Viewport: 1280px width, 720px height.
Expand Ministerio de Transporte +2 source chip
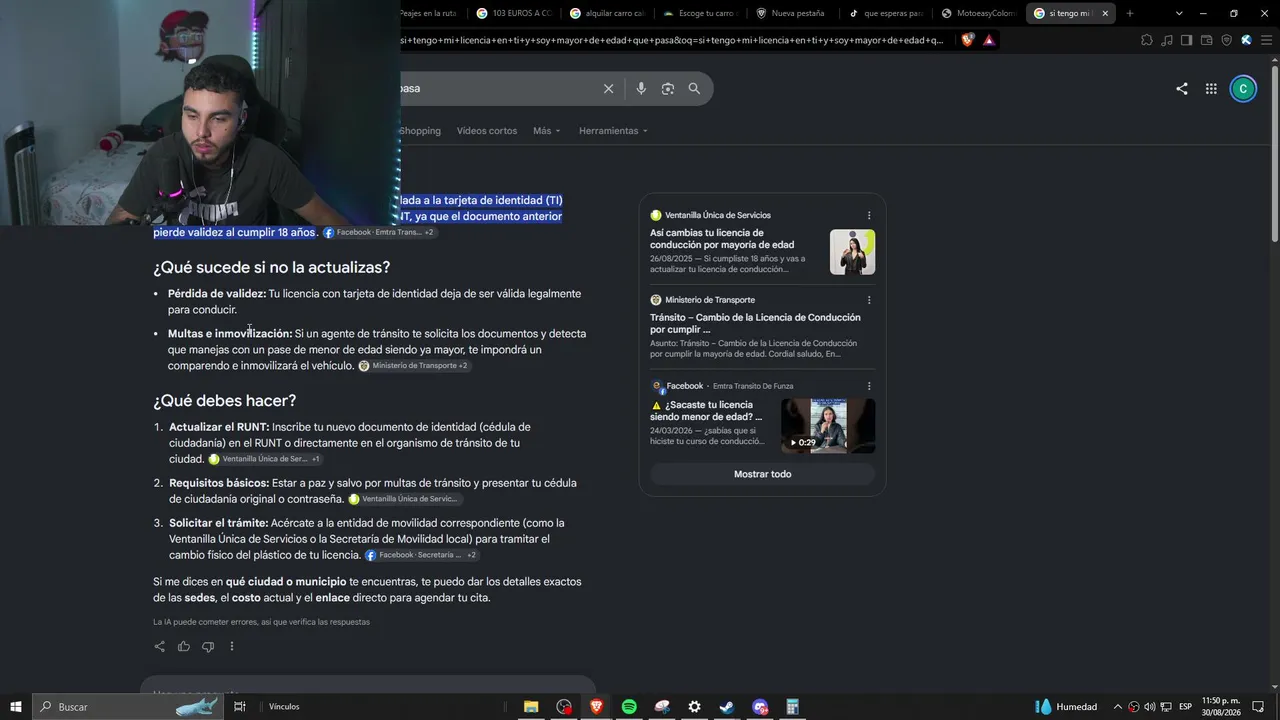coord(414,366)
